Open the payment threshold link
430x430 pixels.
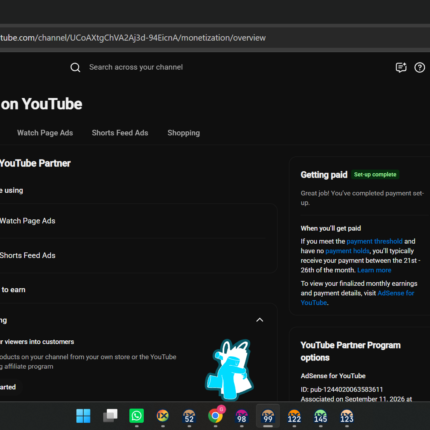[x=374, y=241]
